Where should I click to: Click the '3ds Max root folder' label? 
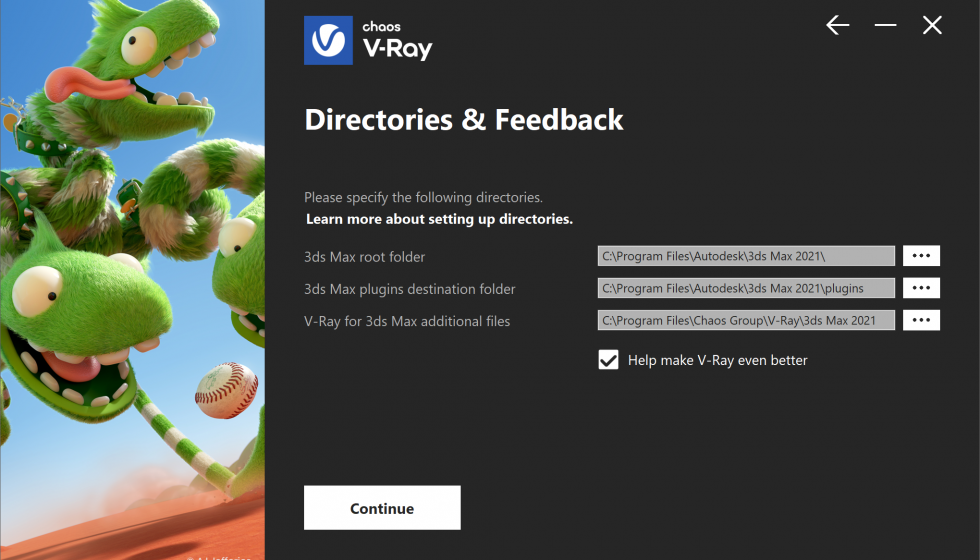(x=364, y=257)
